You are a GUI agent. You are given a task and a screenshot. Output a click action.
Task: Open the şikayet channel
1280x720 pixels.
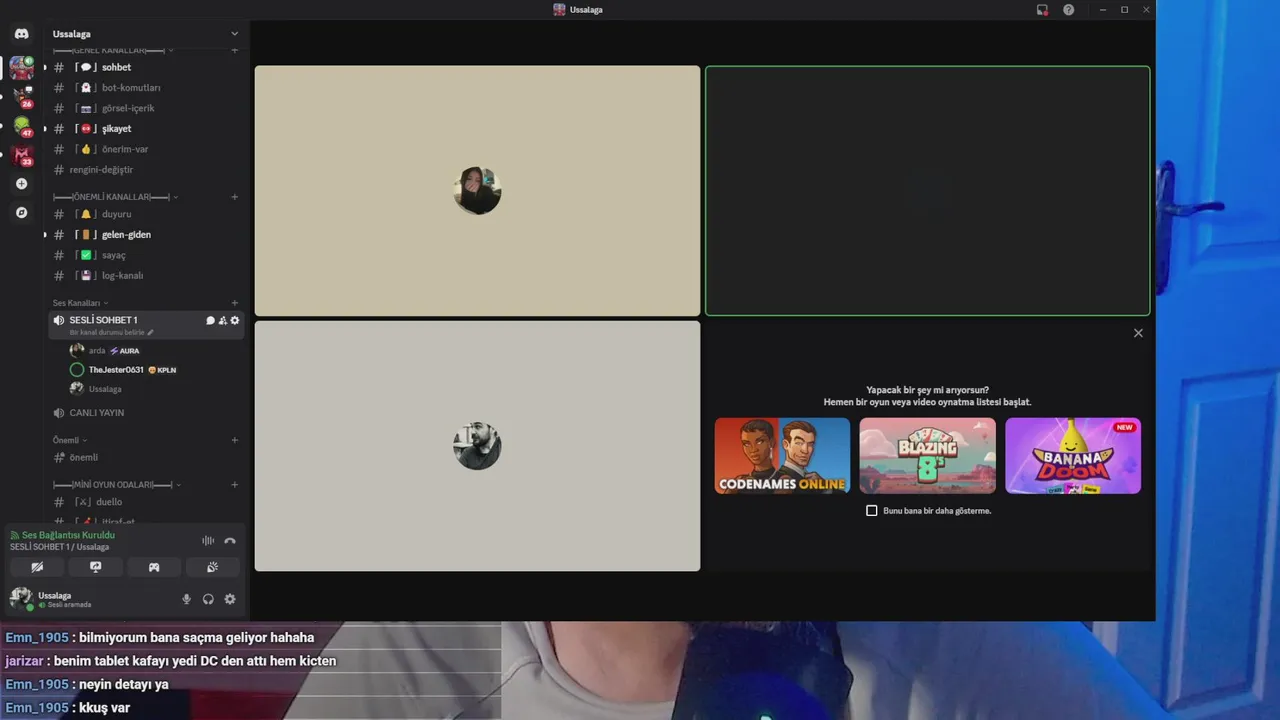(146, 129)
